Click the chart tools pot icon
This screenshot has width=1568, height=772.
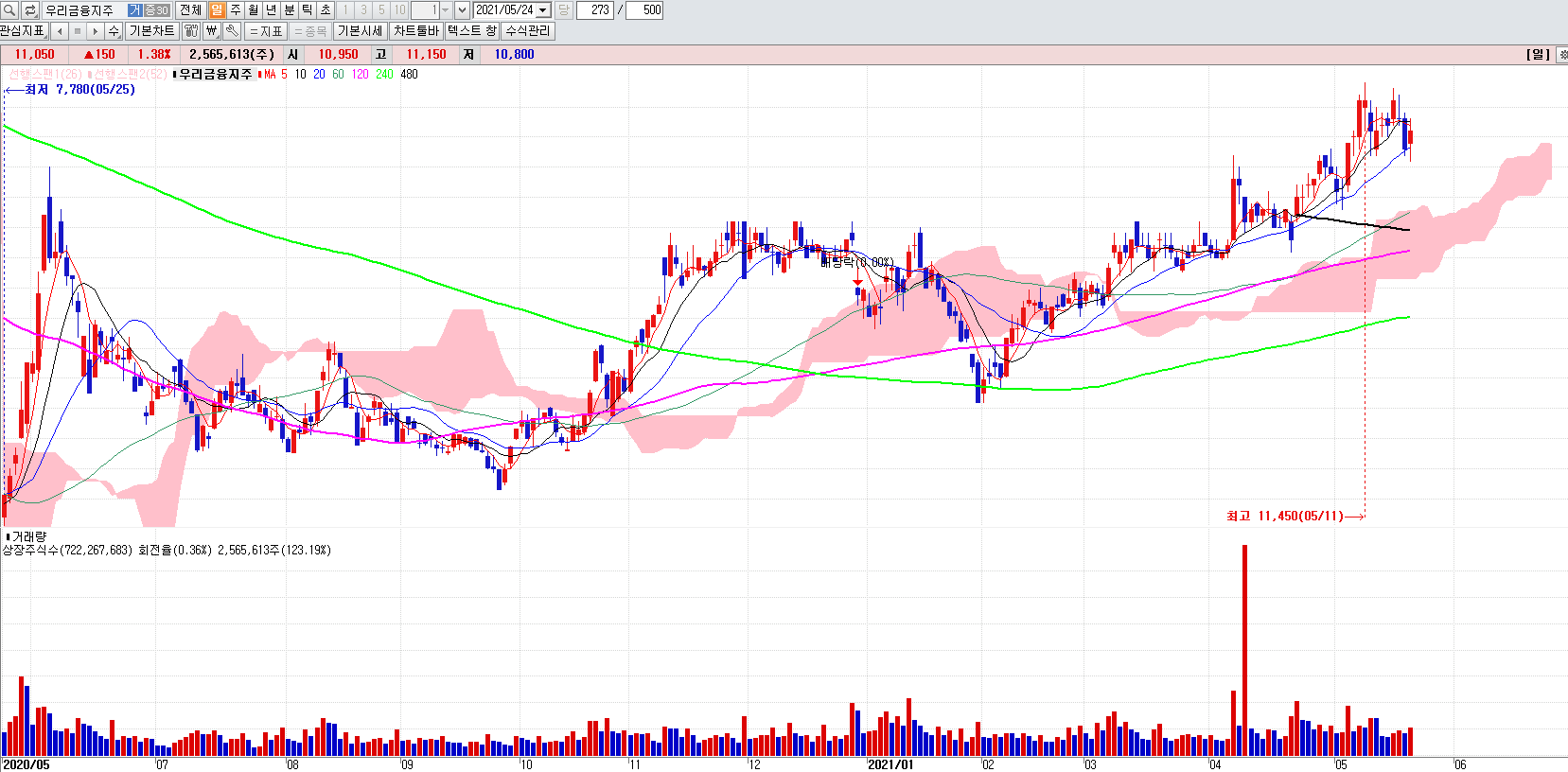(191, 30)
